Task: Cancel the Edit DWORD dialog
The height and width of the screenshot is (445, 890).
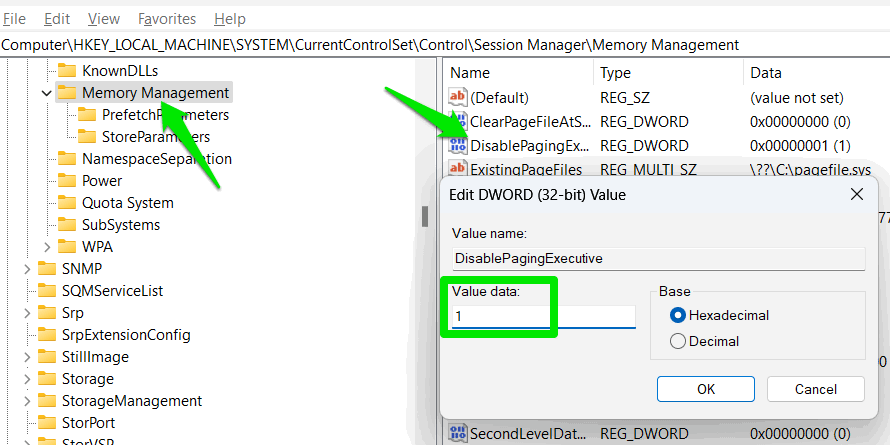Action: pos(815,388)
